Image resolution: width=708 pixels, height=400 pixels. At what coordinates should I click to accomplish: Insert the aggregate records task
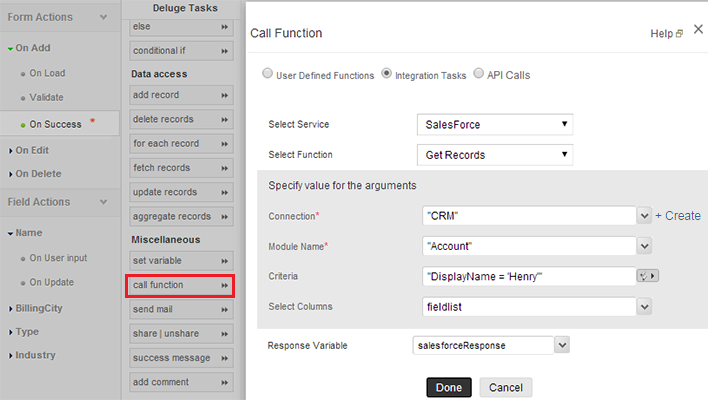point(181,216)
